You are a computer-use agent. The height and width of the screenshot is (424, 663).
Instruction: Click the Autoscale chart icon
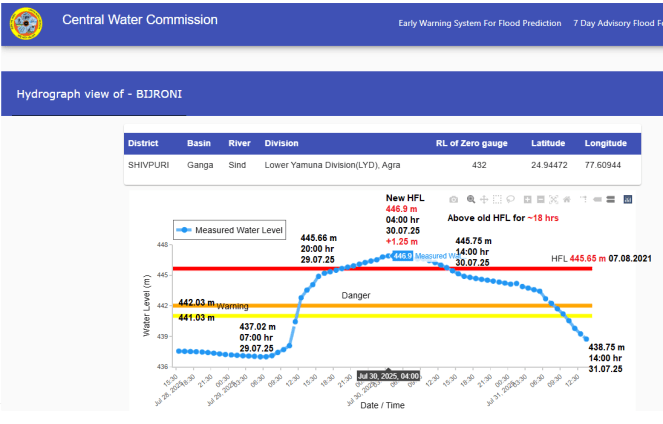coord(553,200)
